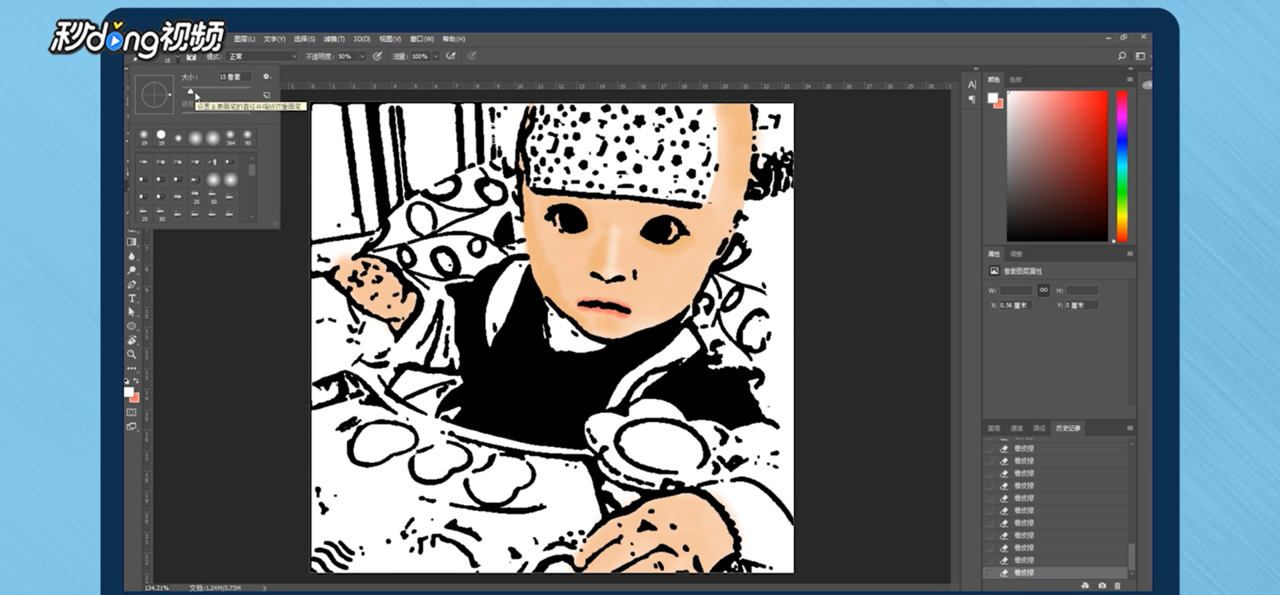Select the Pen tool
The width and height of the screenshot is (1280, 595).
(131, 284)
